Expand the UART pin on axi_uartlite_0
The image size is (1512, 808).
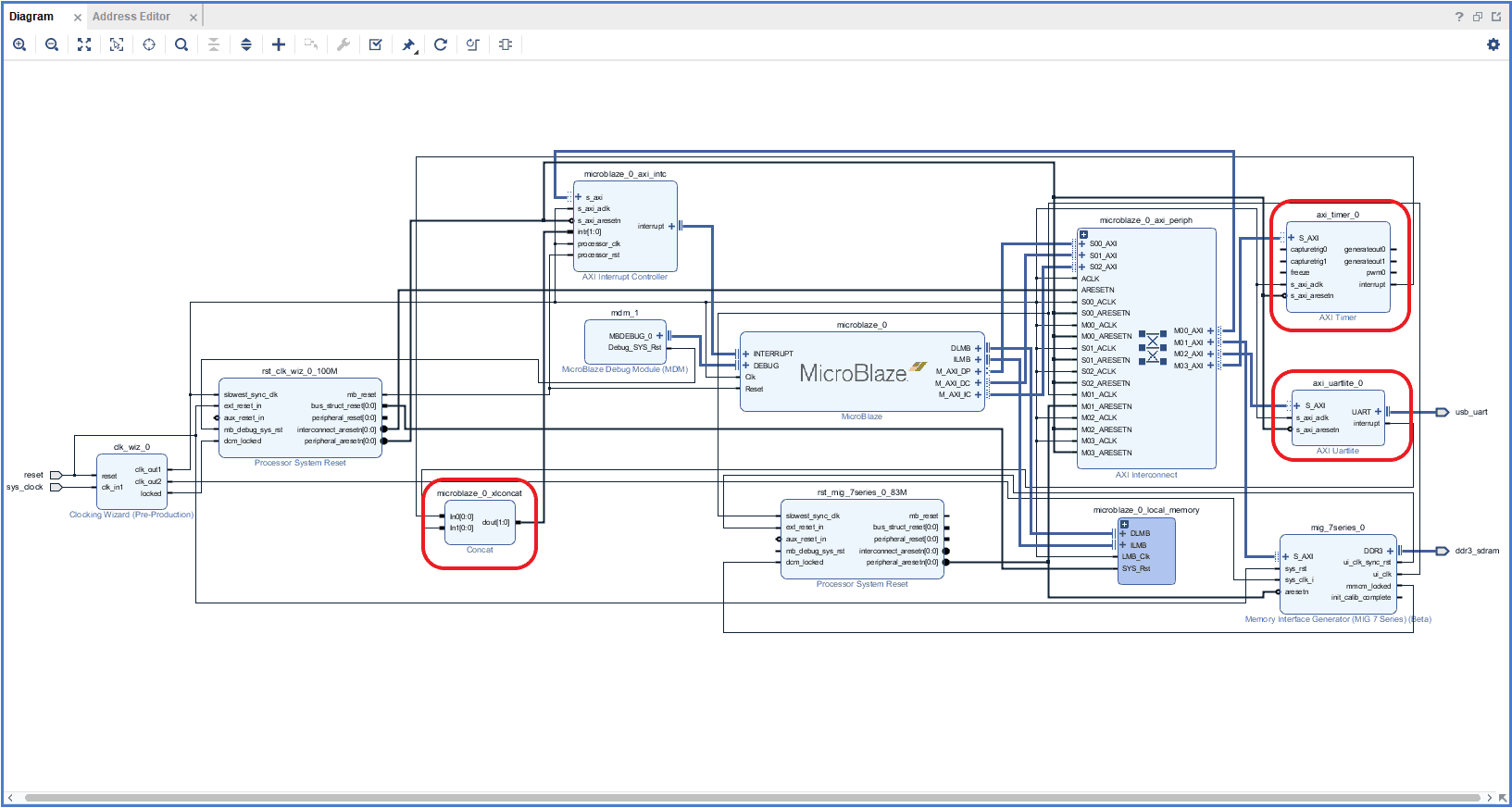(1378, 412)
